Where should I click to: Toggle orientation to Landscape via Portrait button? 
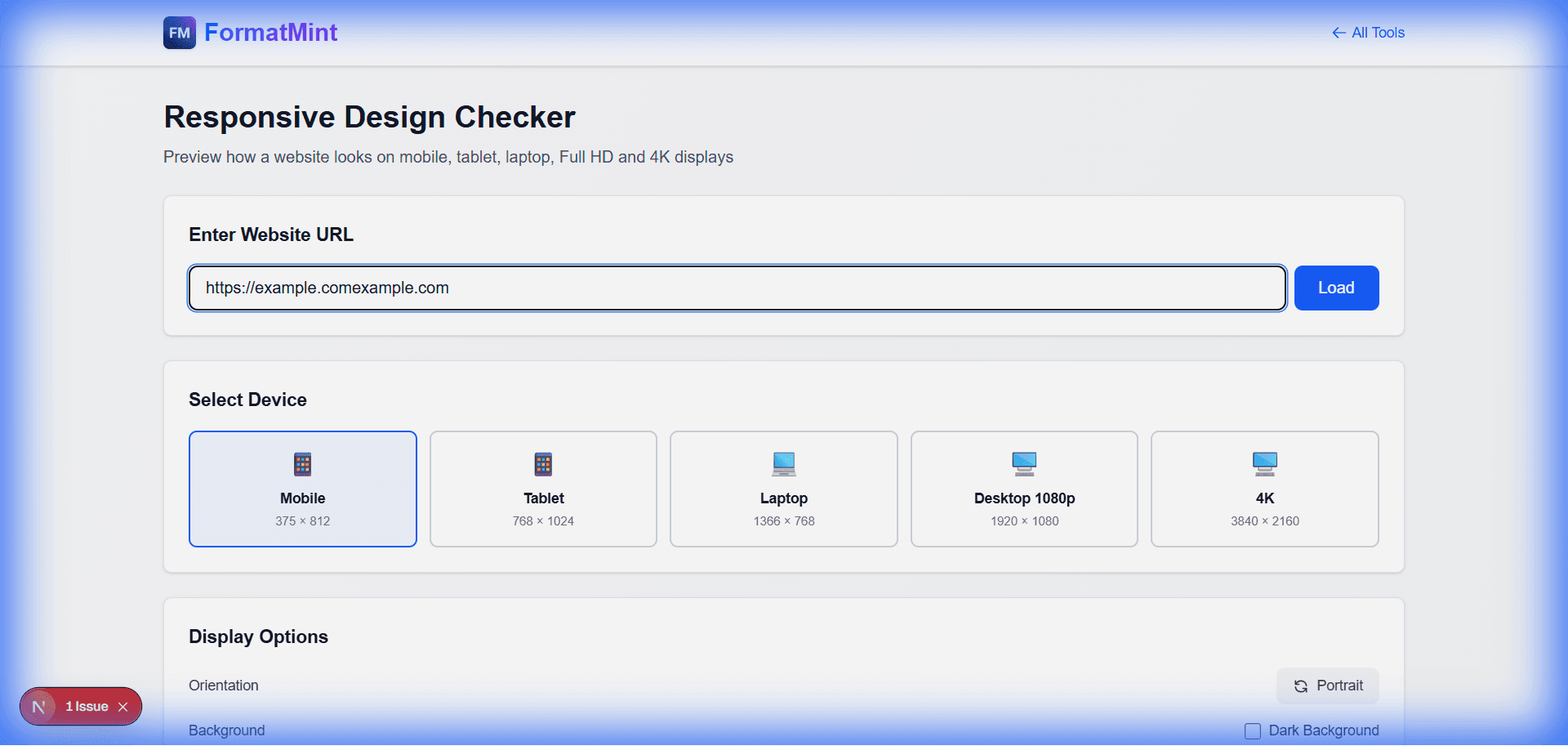point(1327,686)
